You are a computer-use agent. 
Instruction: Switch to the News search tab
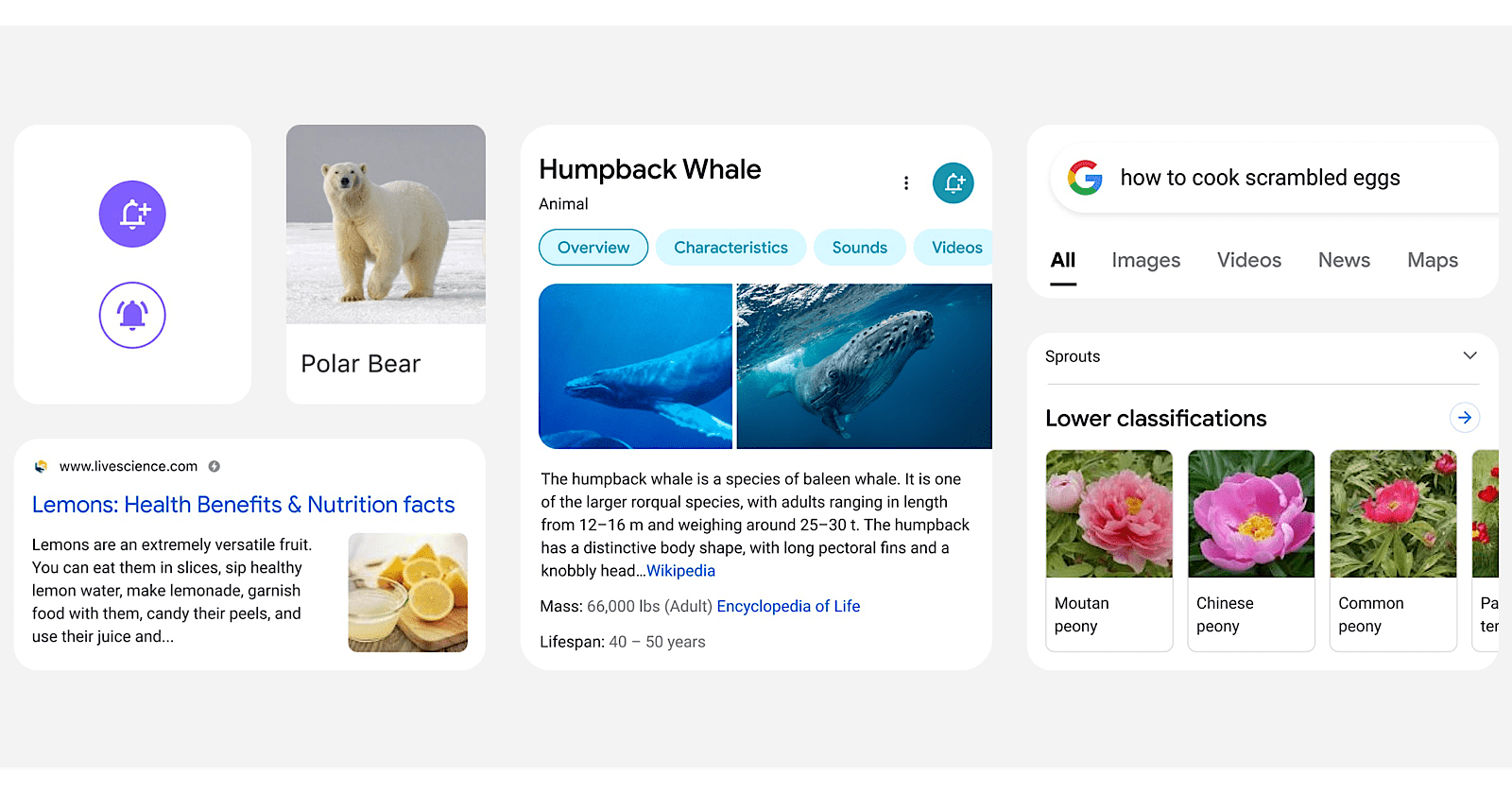point(1344,260)
